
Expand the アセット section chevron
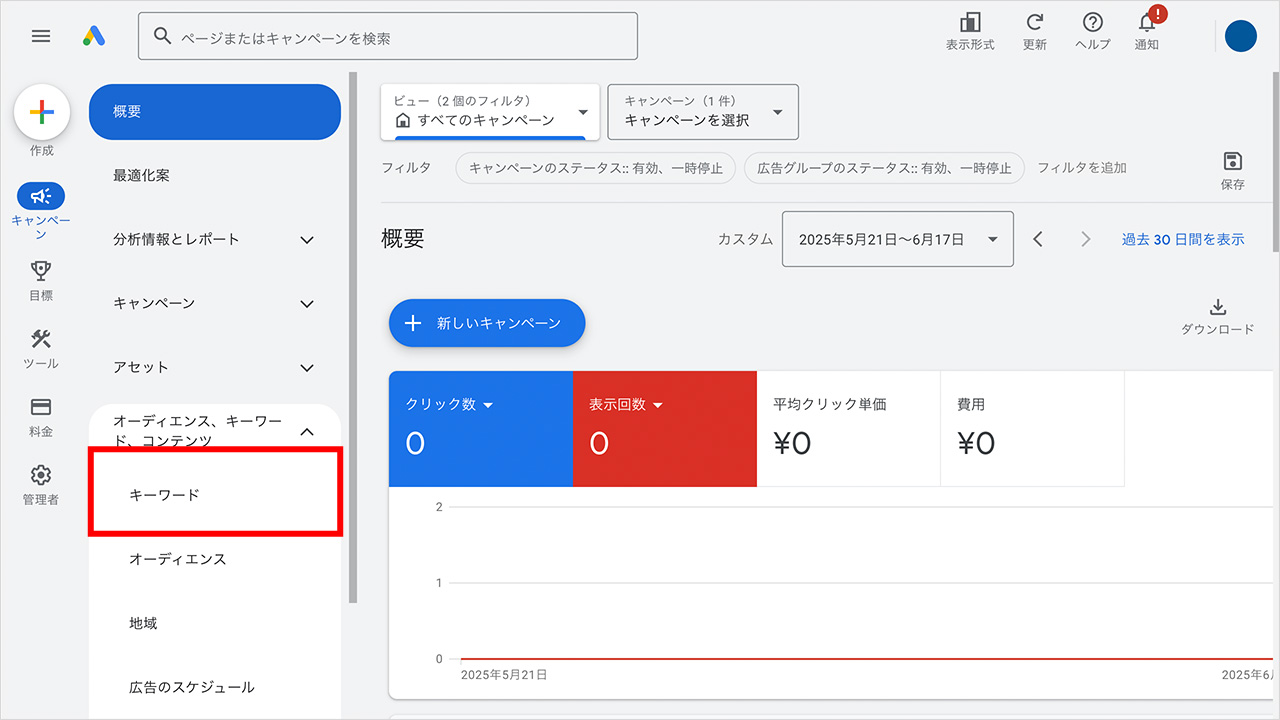pyautogui.click(x=306, y=368)
